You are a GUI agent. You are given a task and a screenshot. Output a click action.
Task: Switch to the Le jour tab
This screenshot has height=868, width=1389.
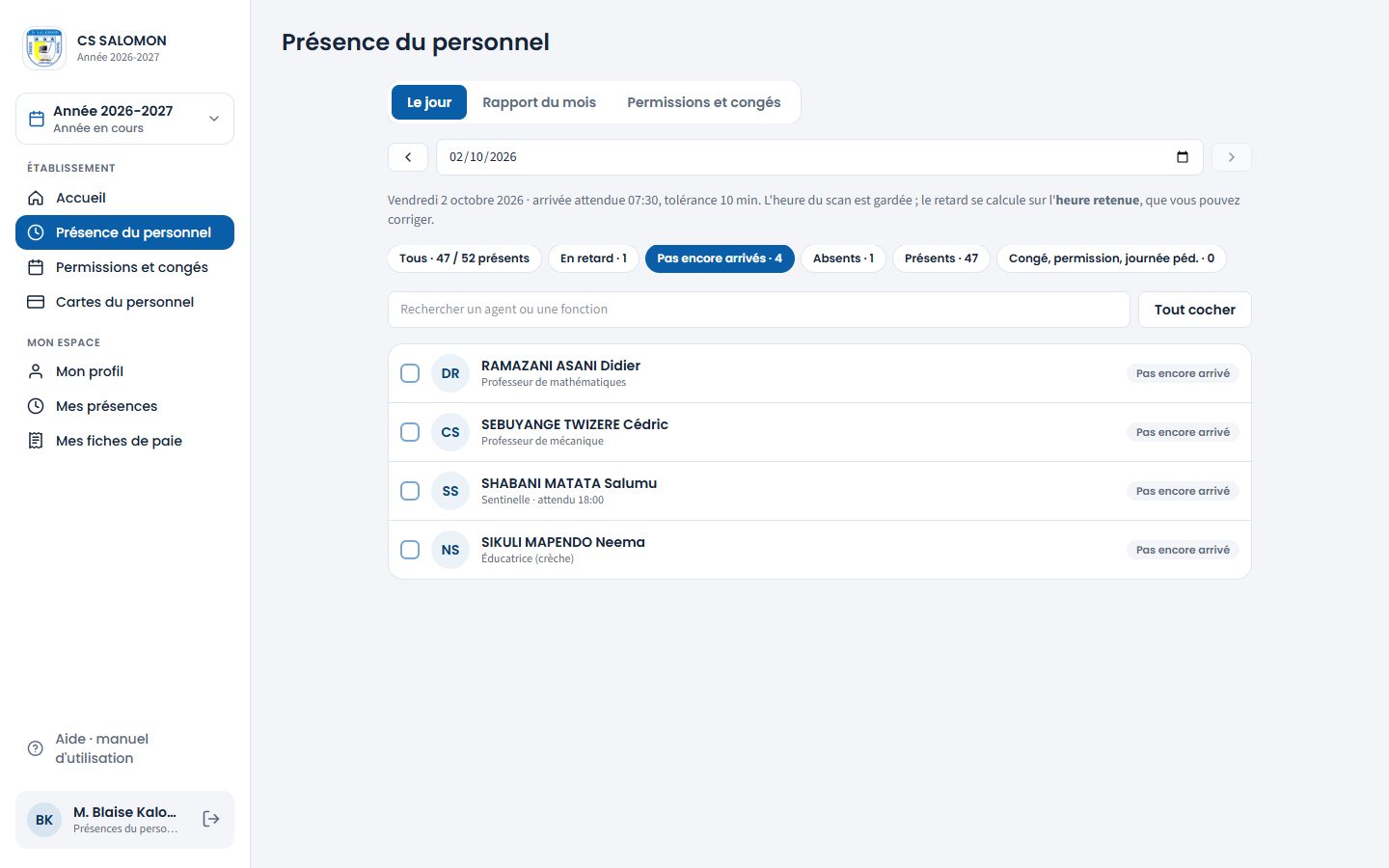point(429,102)
